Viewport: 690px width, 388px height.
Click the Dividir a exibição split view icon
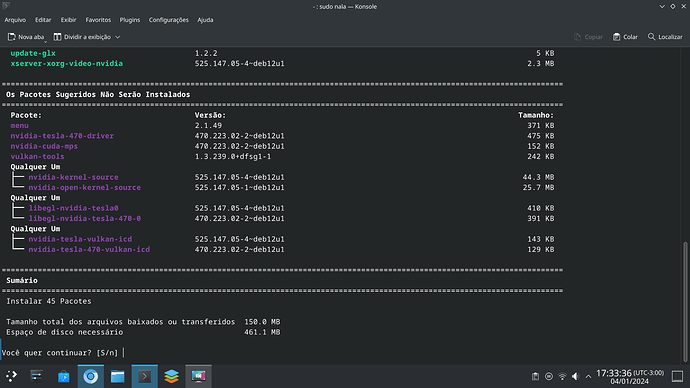[58, 37]
